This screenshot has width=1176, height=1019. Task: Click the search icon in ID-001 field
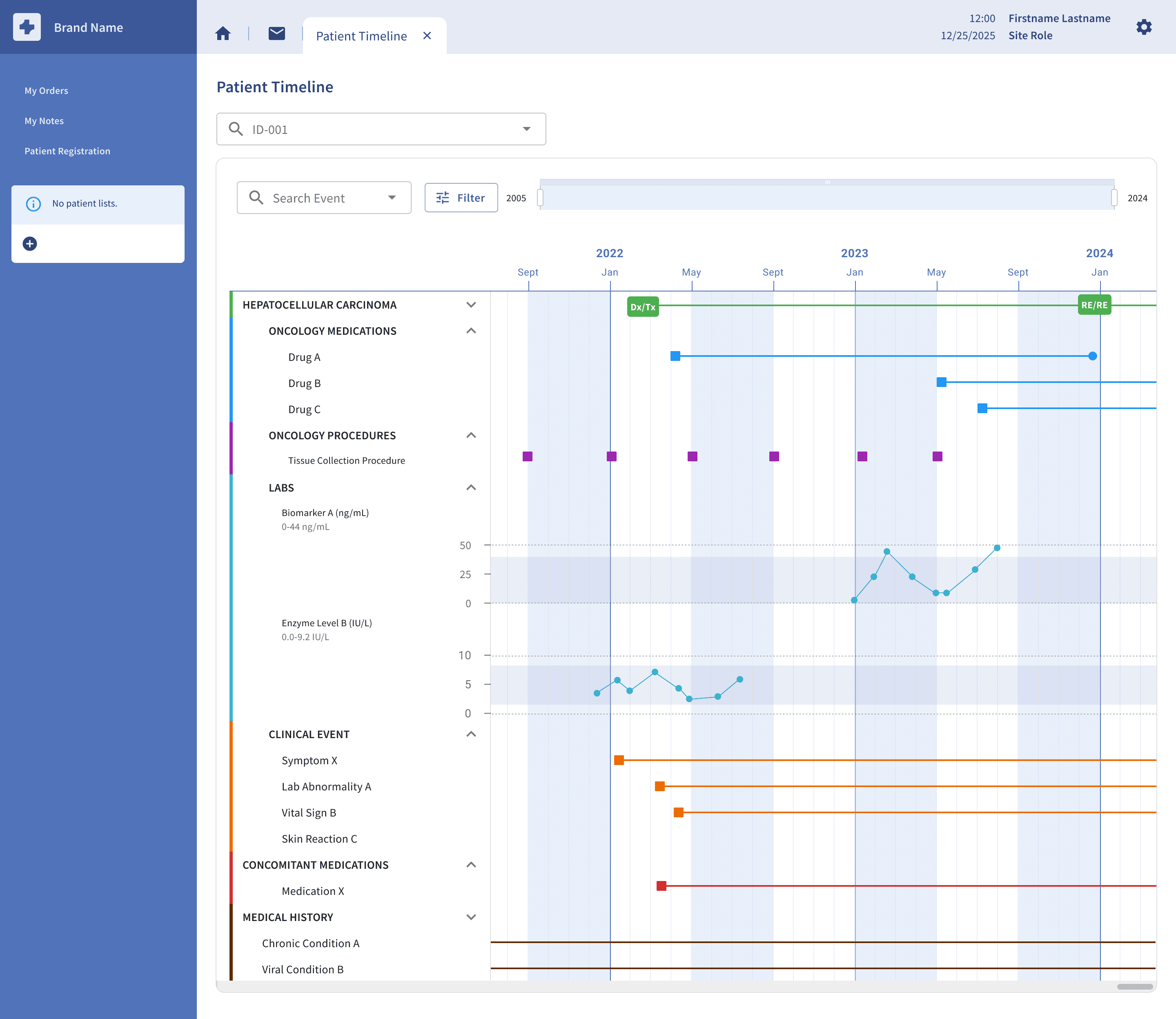click(236, 129)
